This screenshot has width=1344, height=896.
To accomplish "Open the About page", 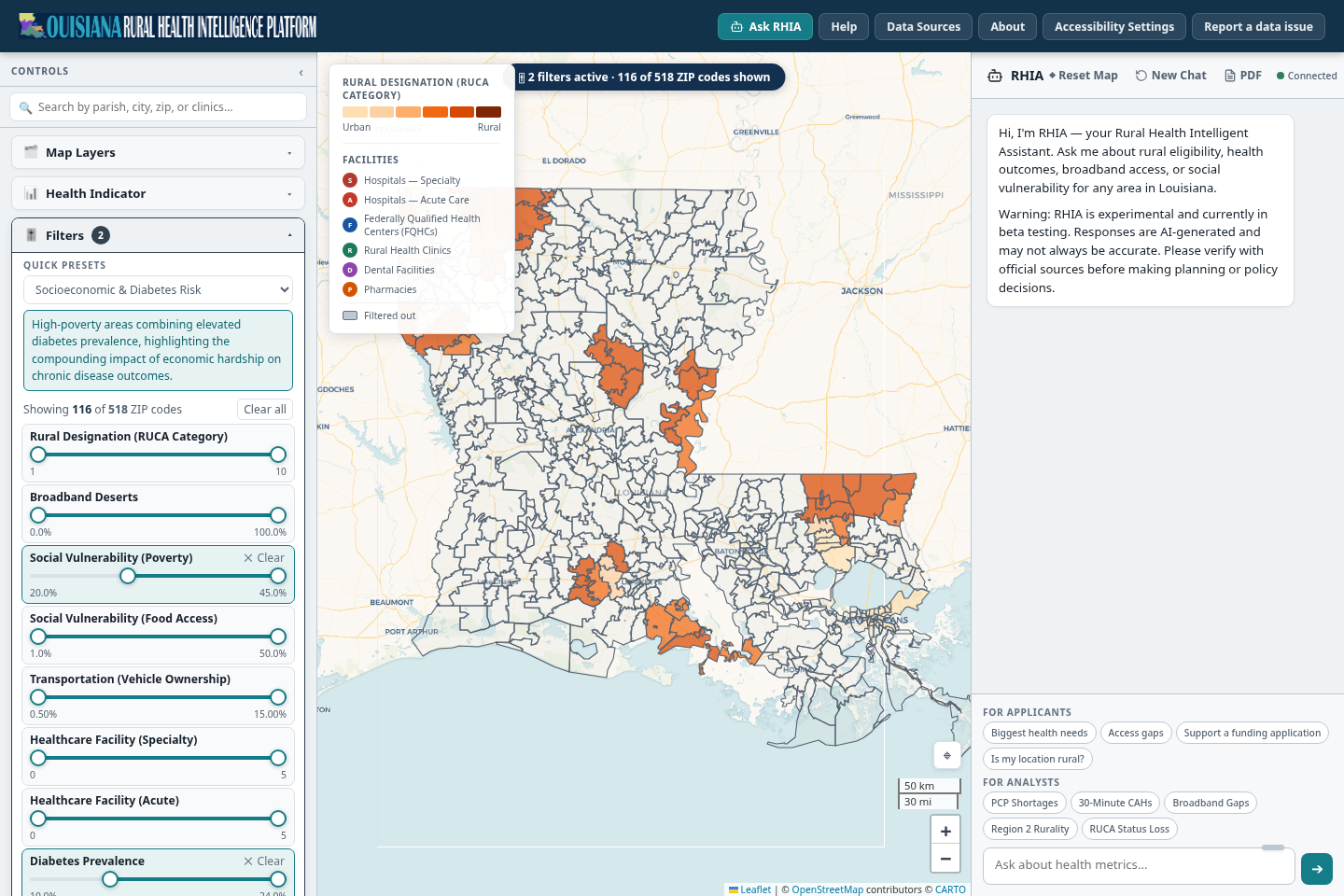I will click(x=1007, y=26).
